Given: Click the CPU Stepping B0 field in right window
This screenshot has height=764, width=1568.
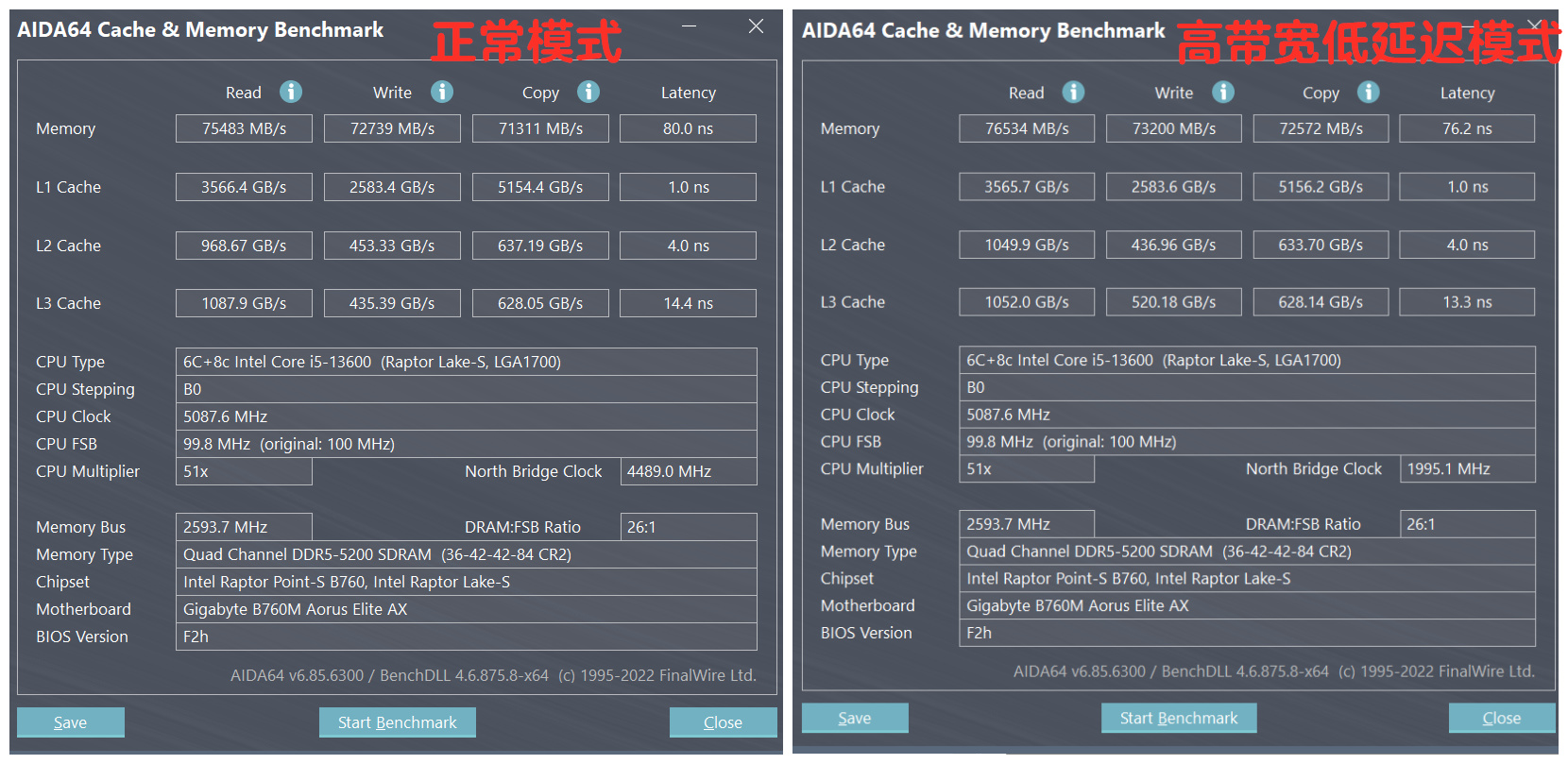Looking at the screenshot, I should pyautogui.click(x=1247, y=387).
